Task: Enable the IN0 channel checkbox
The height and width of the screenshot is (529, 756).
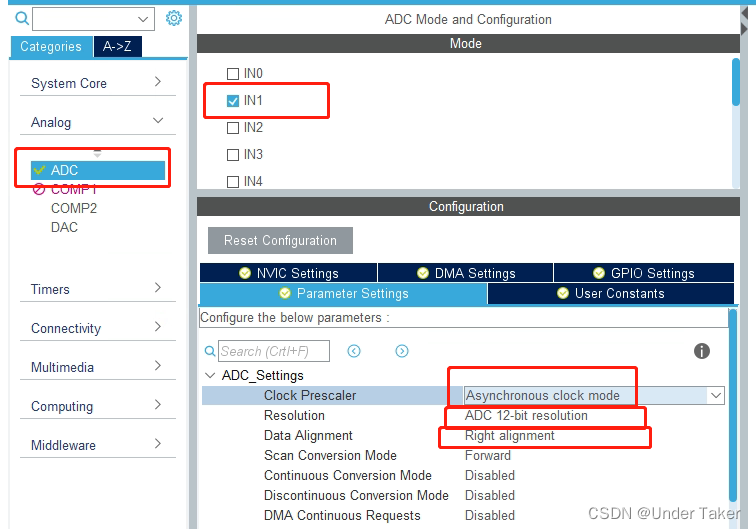Action: [233, 74]
